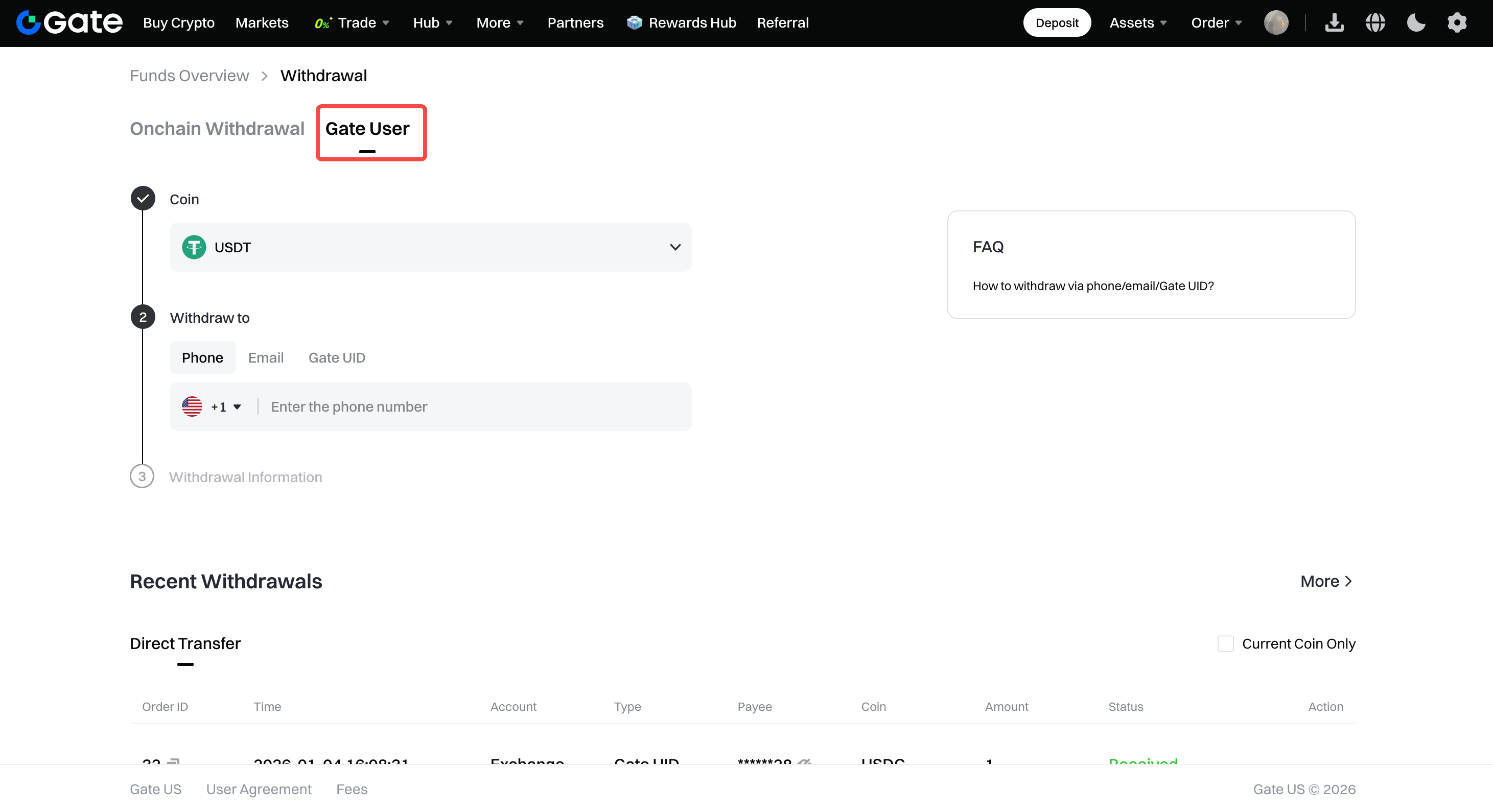Expand the USDT coin dropdown
Image resolution: width=1493 pixels, height=812 pixels.
click(430, 247)
